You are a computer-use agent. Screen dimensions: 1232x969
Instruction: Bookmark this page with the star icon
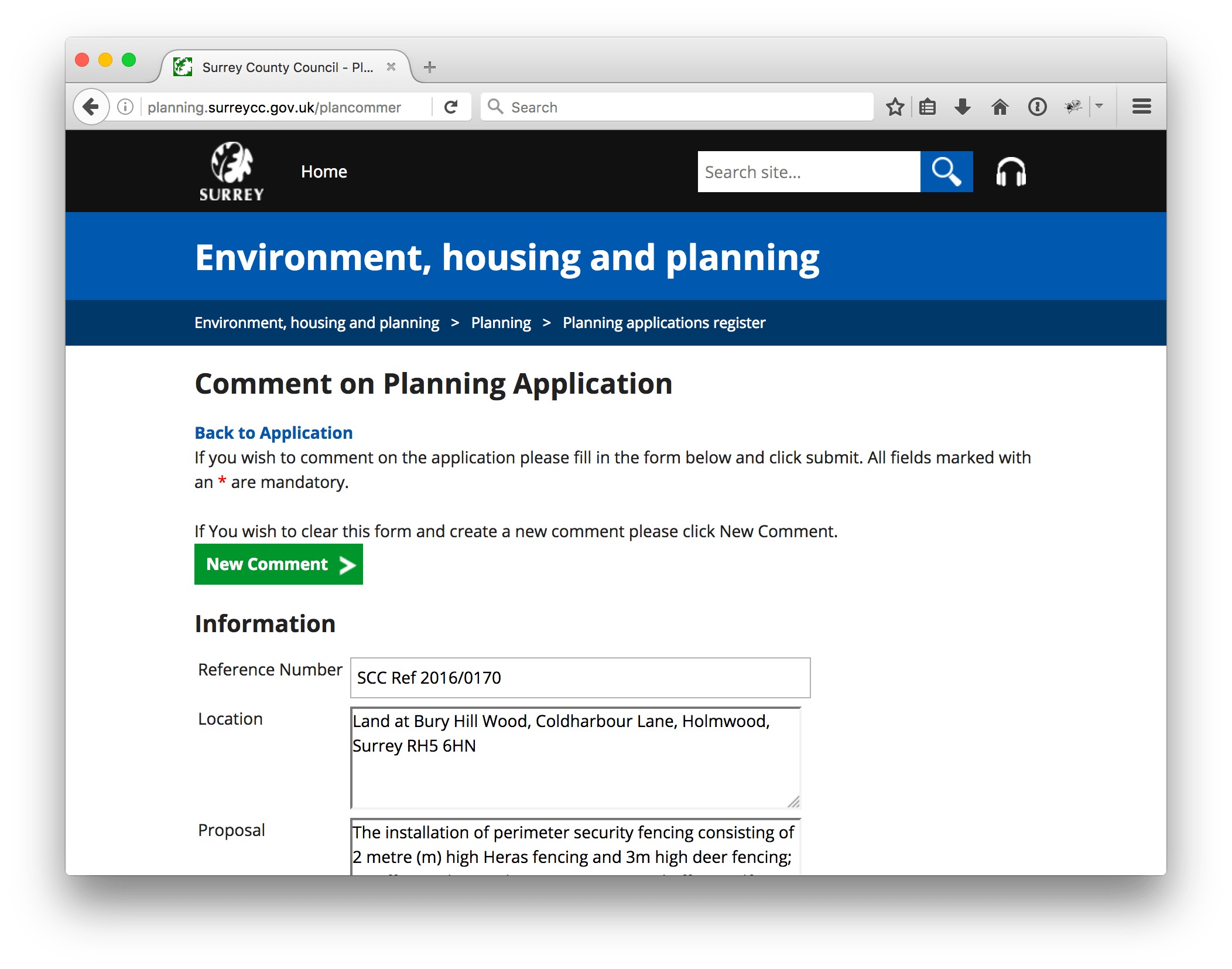tap(895, 107)
